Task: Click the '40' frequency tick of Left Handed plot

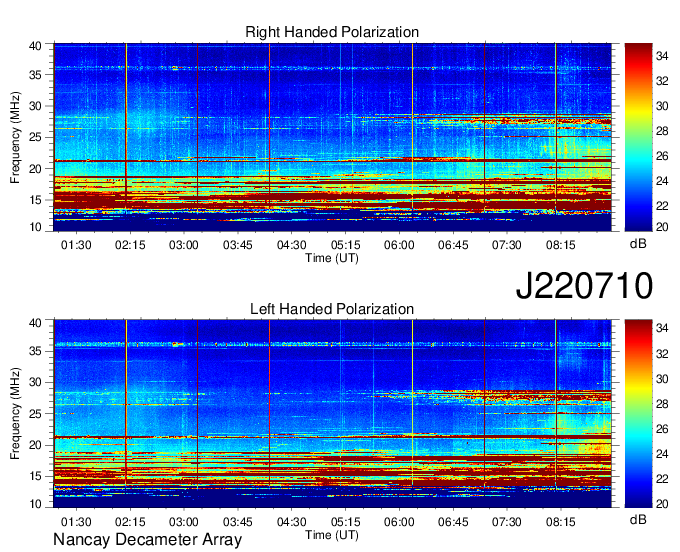Action: tap(35, 323)
